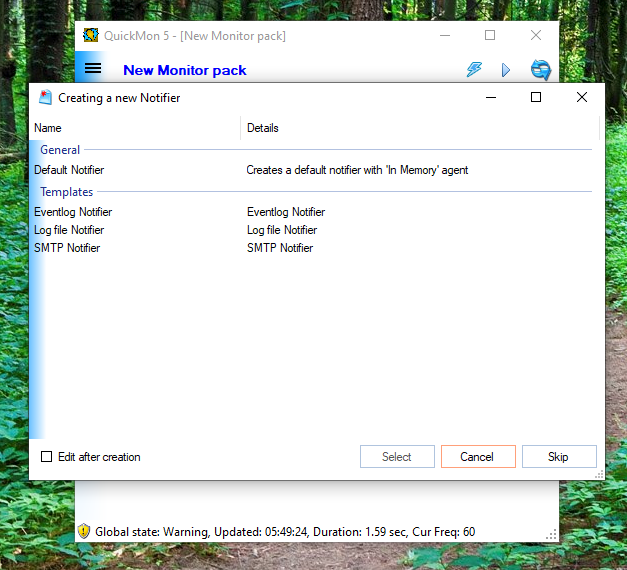Viewport: 627px width, 570px height.
Task: Minimize the Creating a new Notifier dialog
Action: 491,97
